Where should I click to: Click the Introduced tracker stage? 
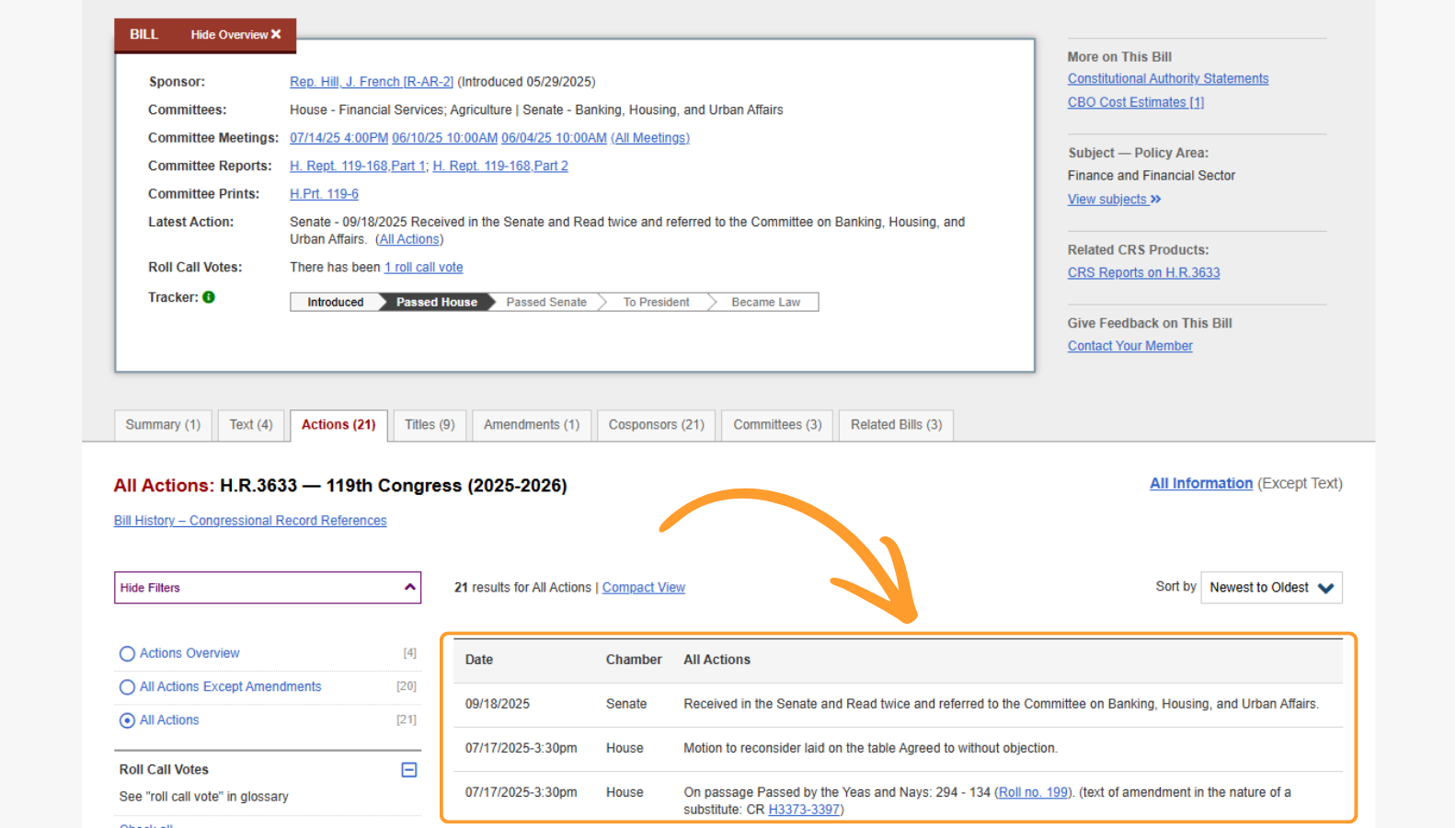[x=335, y=302]
